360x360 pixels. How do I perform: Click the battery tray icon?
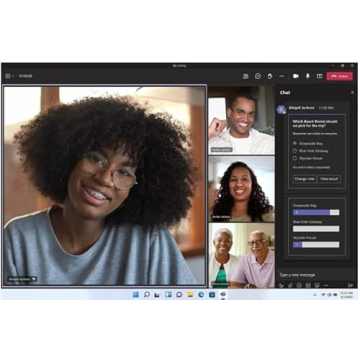(x=334, y=295)
